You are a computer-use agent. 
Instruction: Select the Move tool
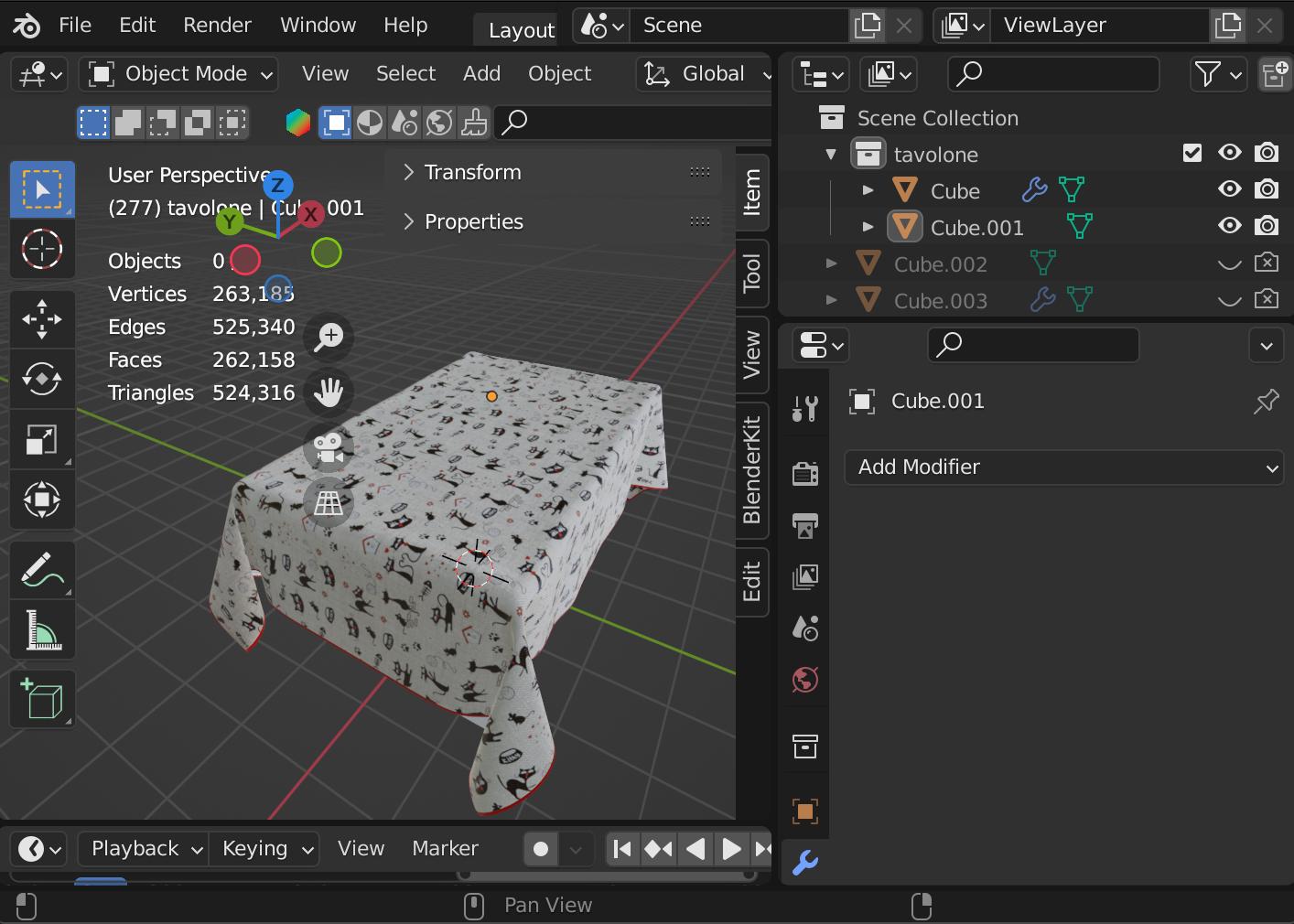41,318
